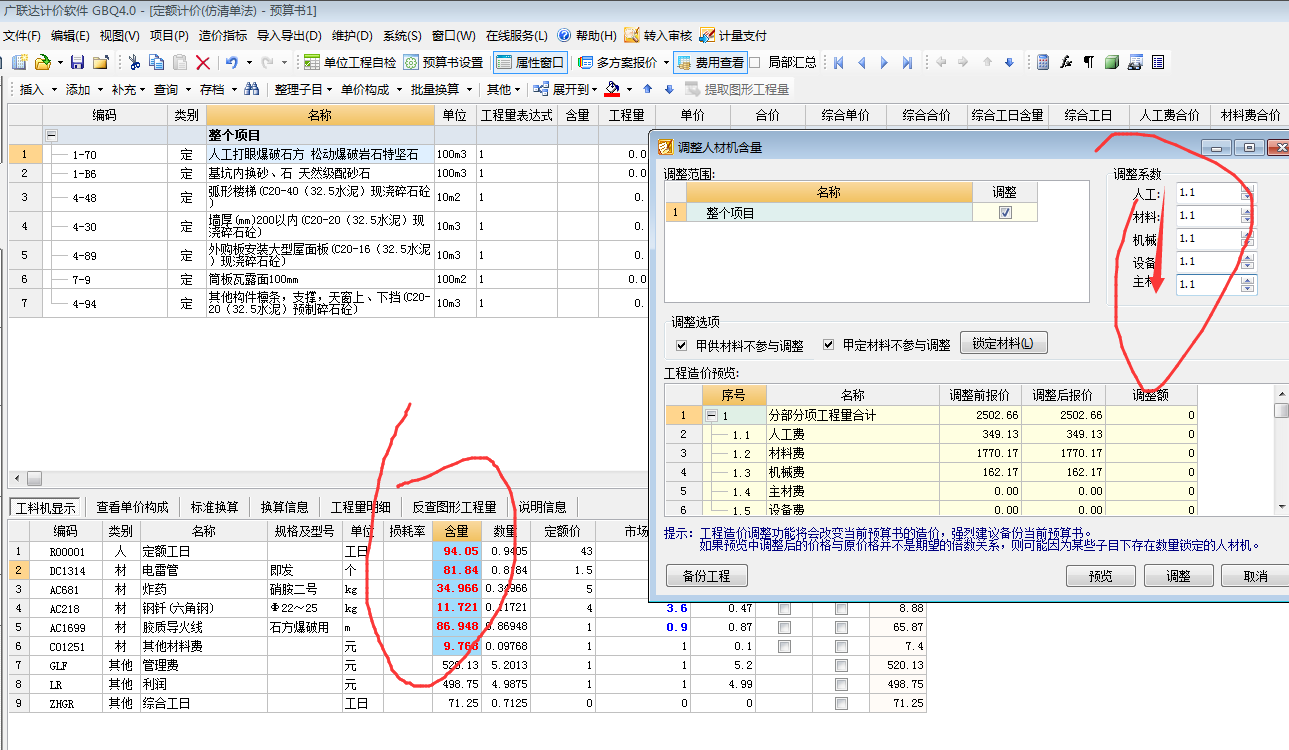Open the 单价构成 dropdown
This screenshot has height=750, width=1289.
[371, 89]
